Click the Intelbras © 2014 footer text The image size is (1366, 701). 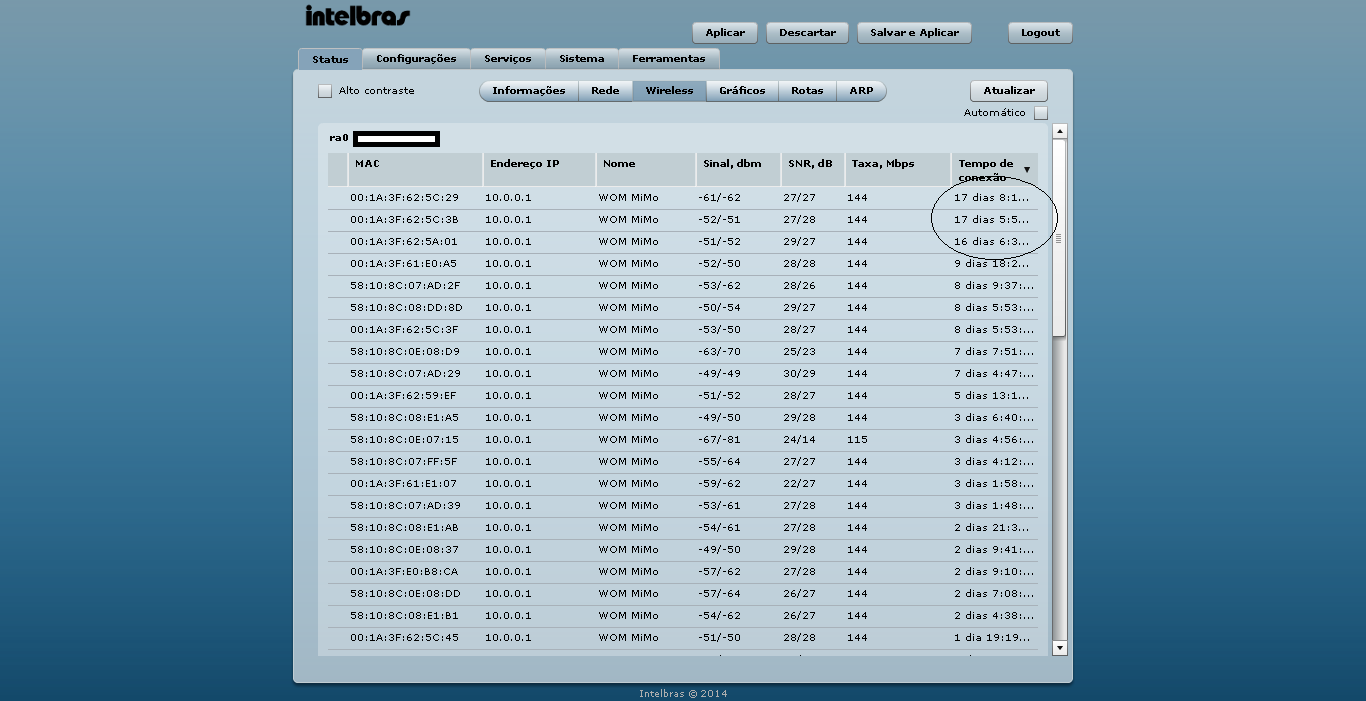pyautogui.click(x=683, y=693)
